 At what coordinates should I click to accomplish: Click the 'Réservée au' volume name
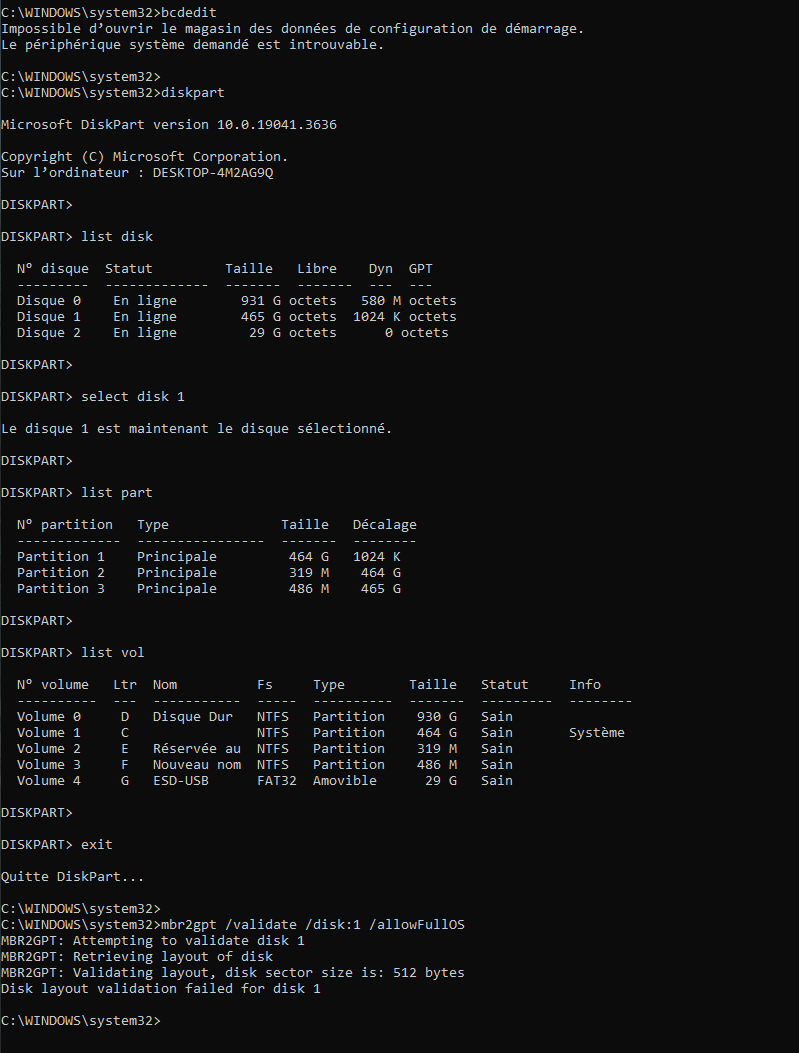(x=197, y=749)
